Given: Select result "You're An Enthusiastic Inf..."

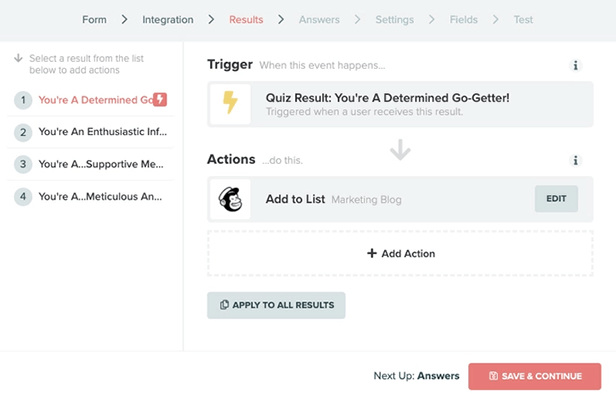Looking at the screenshot, I should tap(103, 132).
